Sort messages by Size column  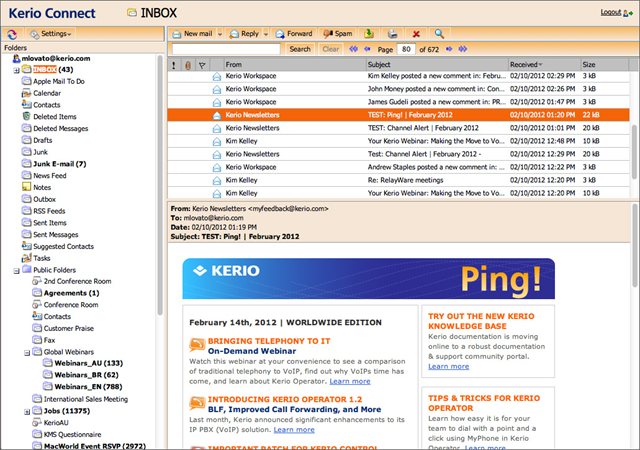[x=604, y=65]
